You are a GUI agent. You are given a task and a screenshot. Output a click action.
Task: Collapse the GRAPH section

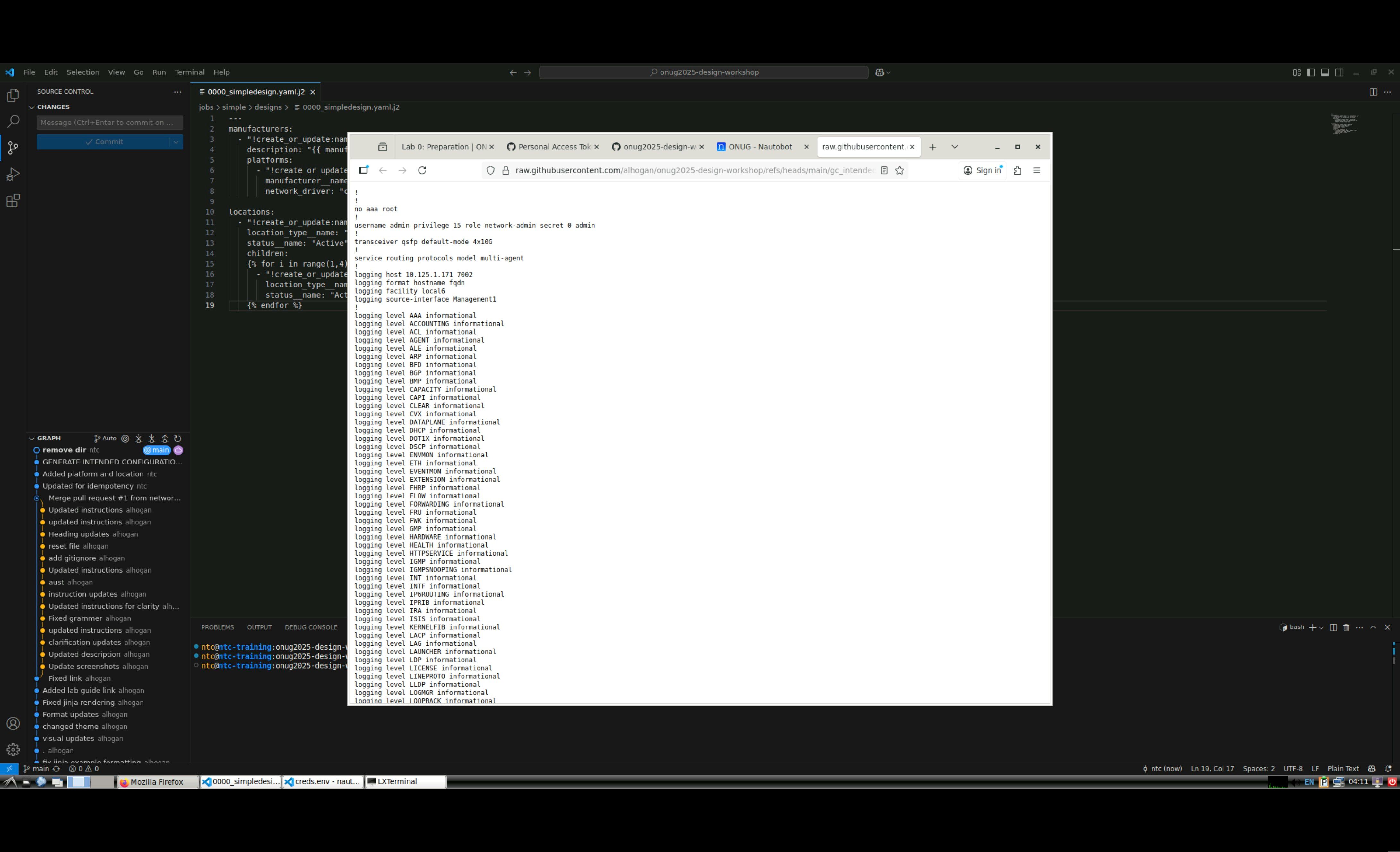(32, 439)
